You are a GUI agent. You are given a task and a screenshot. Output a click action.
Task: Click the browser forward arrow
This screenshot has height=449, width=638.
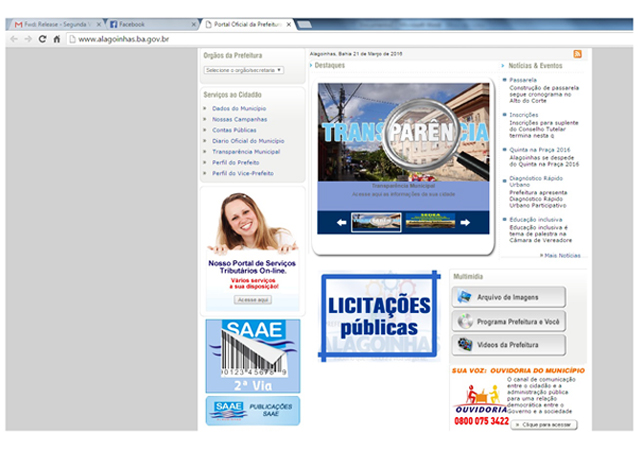(28, 39)
